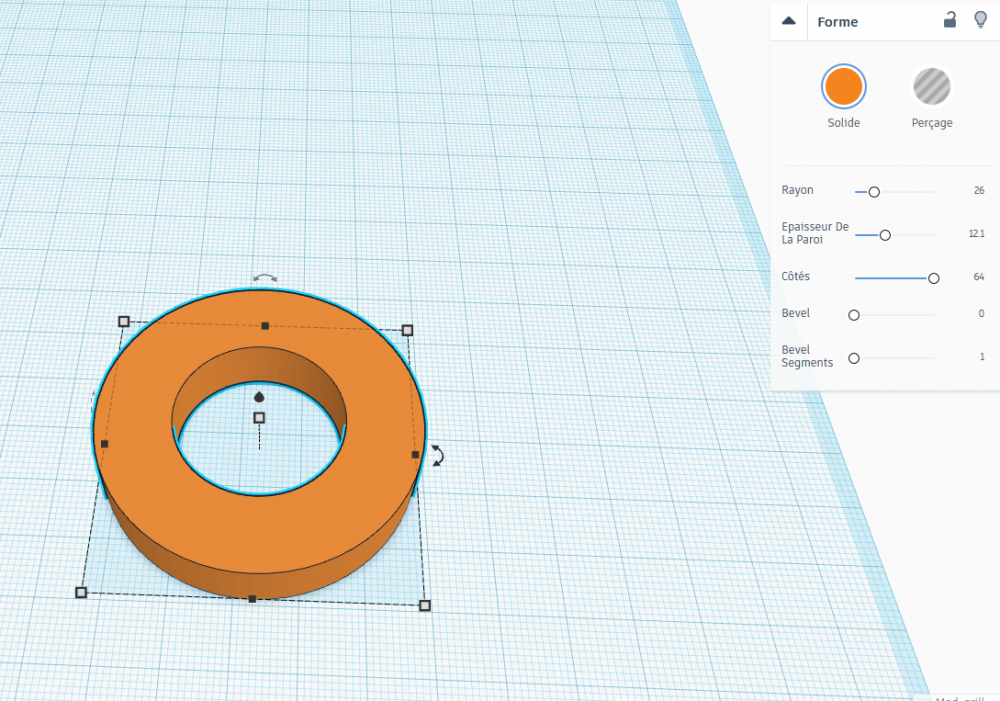Click the Côtés parameter label
1000x701 pixels.
point(795,276)
